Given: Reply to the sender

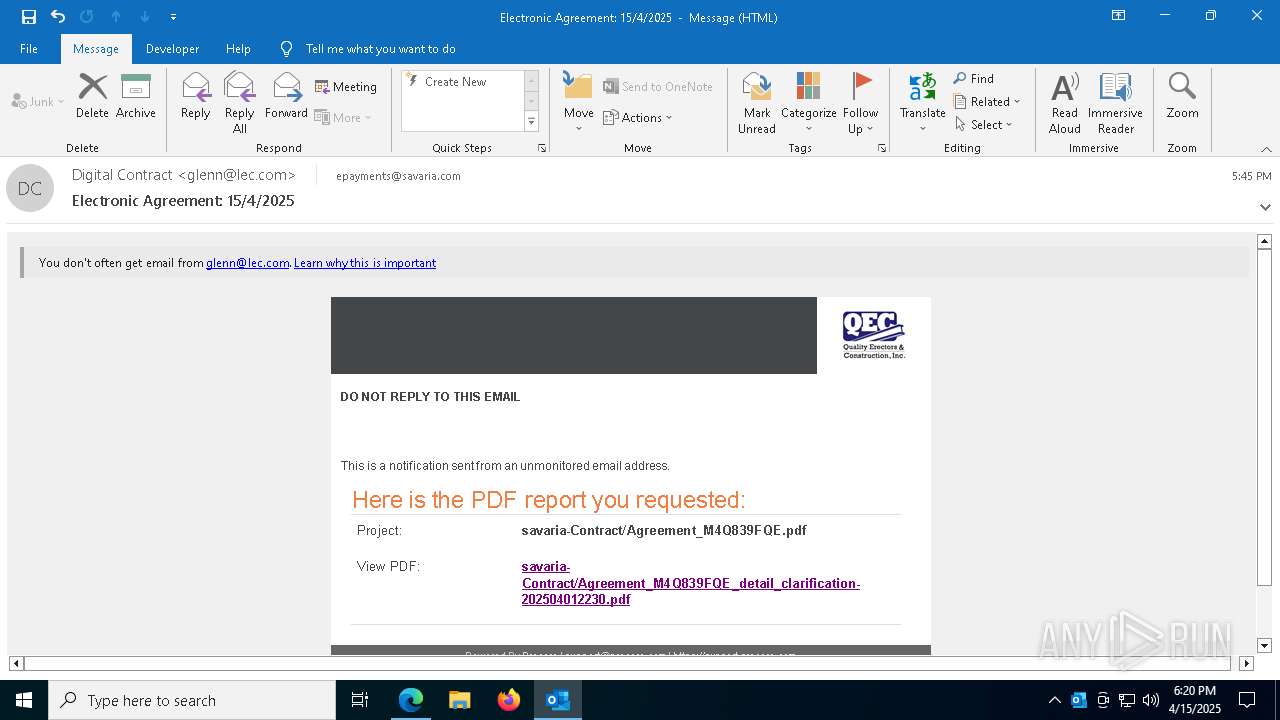Looking at the screenshot, I should [196, 97].
